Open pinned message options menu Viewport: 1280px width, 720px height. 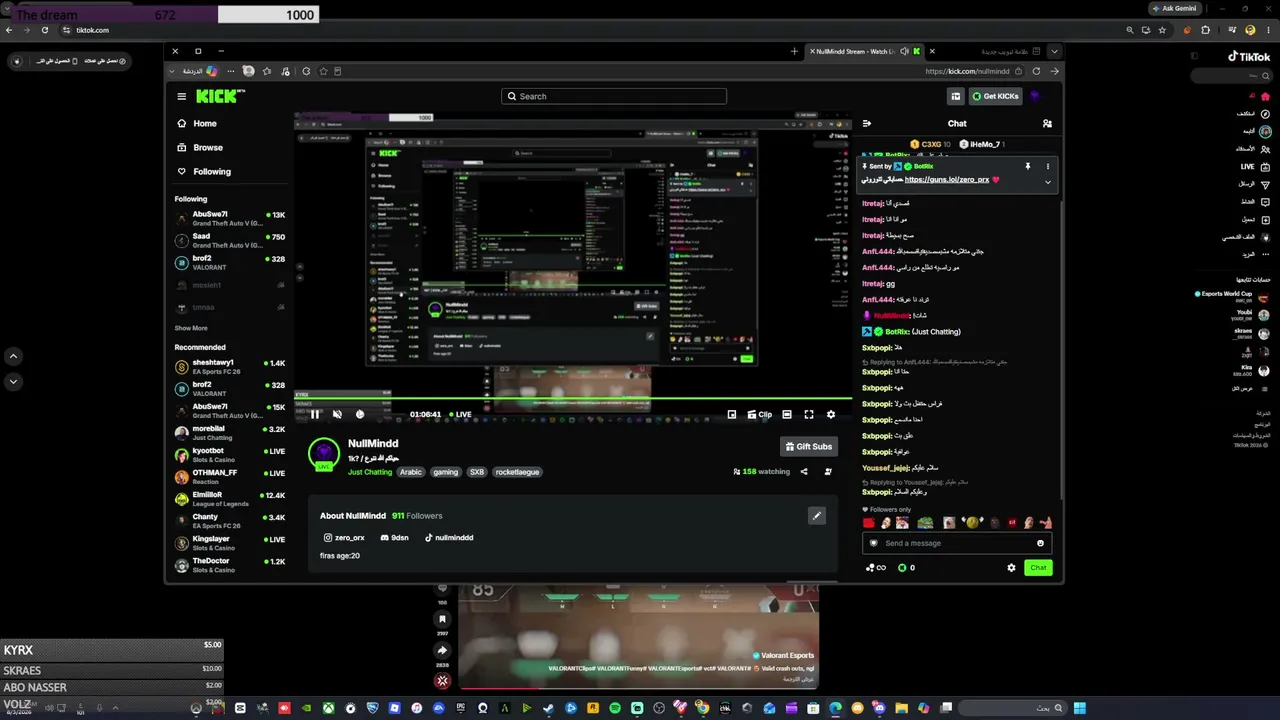pos(1048,166)
